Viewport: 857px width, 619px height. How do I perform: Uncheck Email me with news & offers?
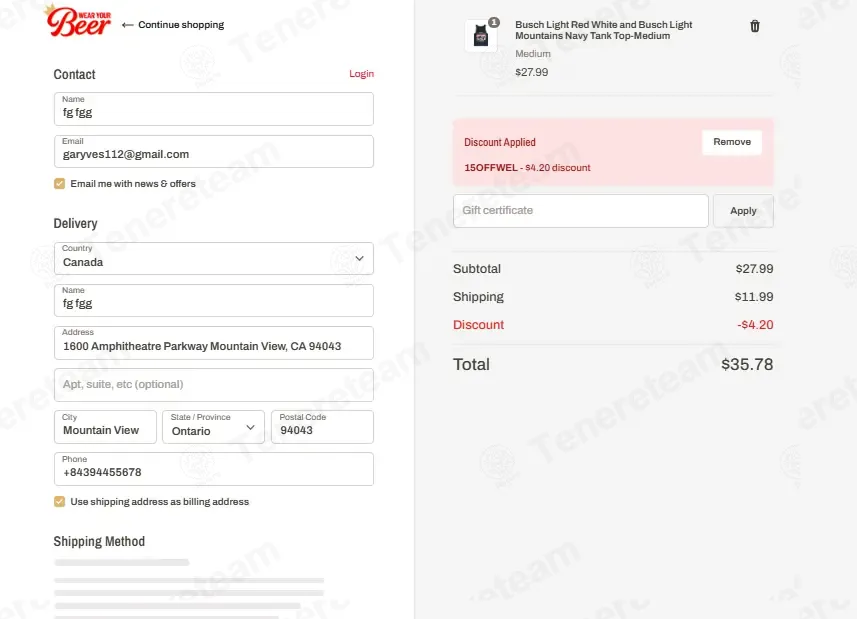pos(60,184)
